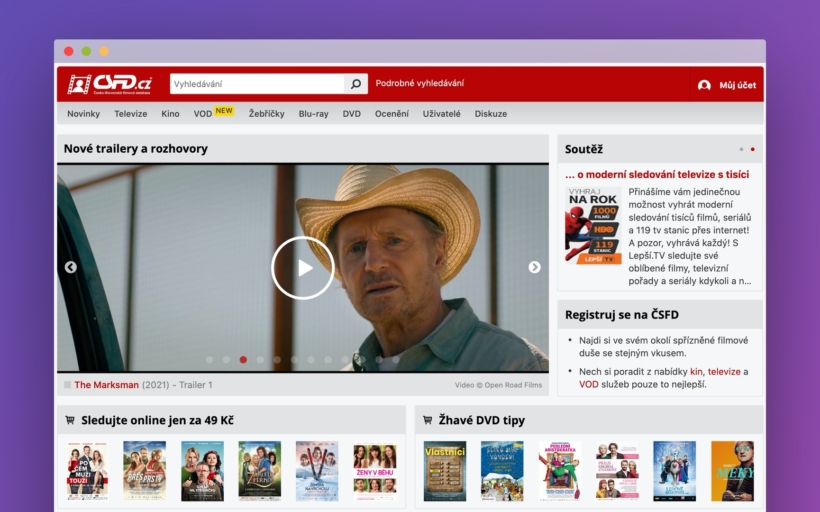Viewport: 820px width, 512px height.
Task: Select the active red third carousel dot
Action: coord(243,360)
